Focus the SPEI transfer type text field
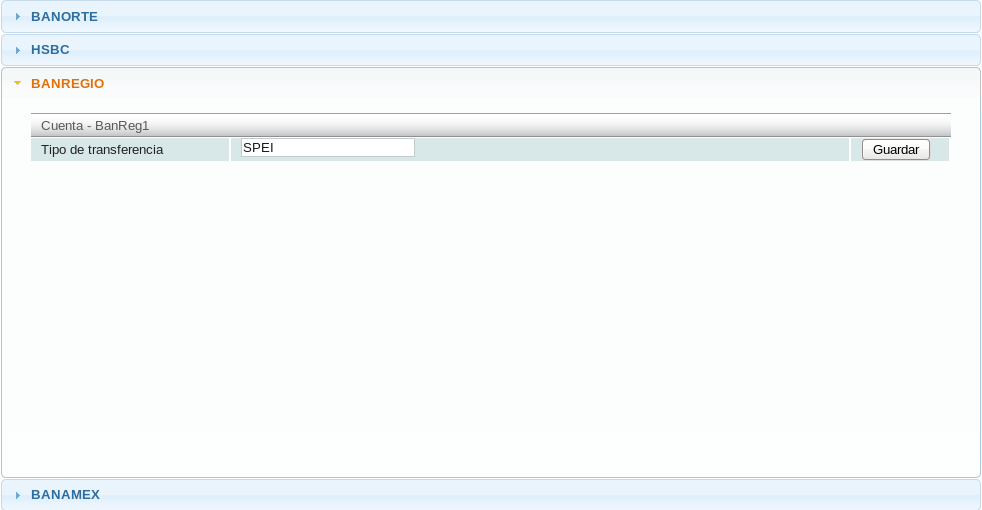Screen dimensions: 982x510 pos(327,148)
